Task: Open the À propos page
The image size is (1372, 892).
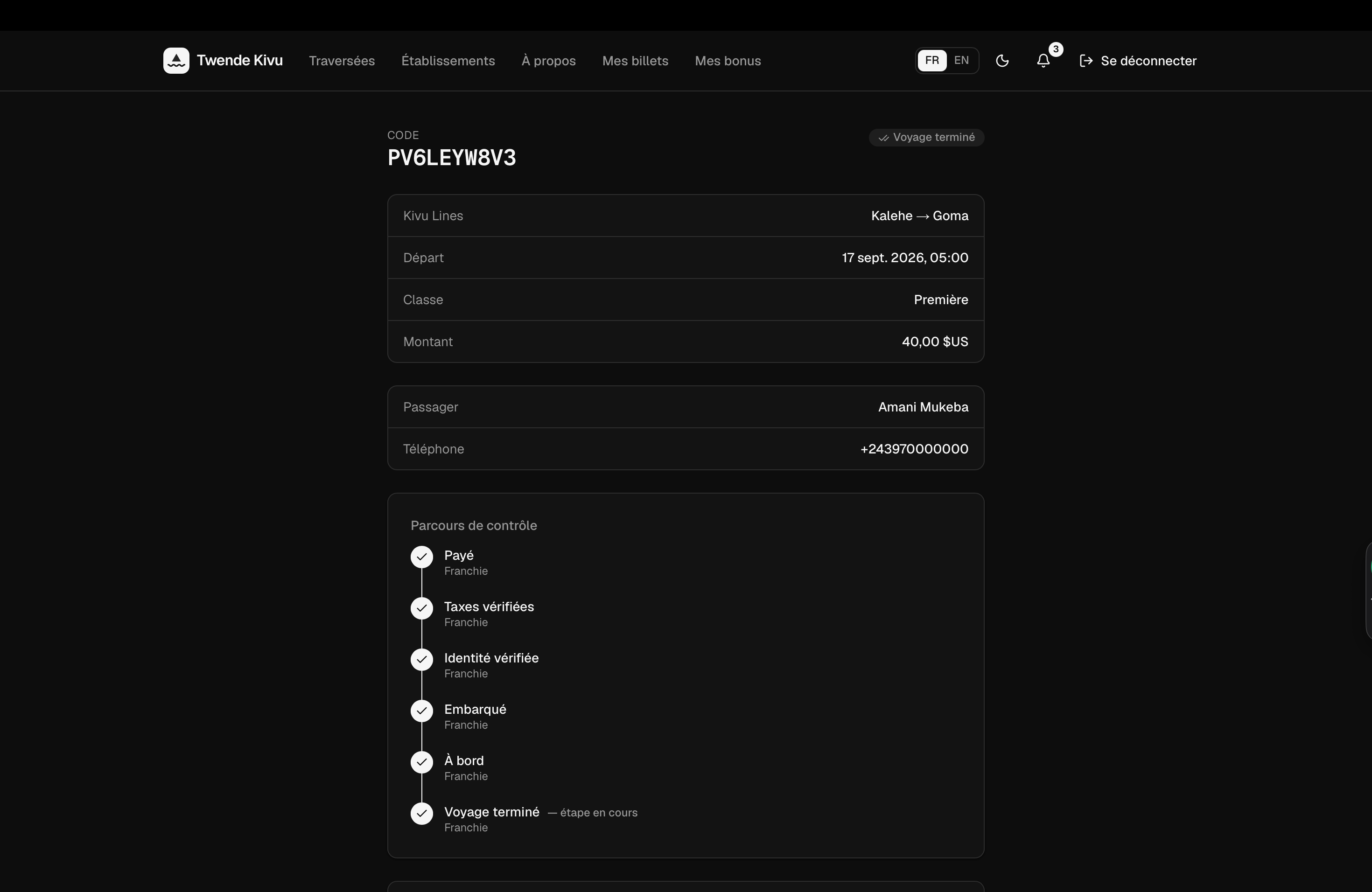Action: point(548,61)
